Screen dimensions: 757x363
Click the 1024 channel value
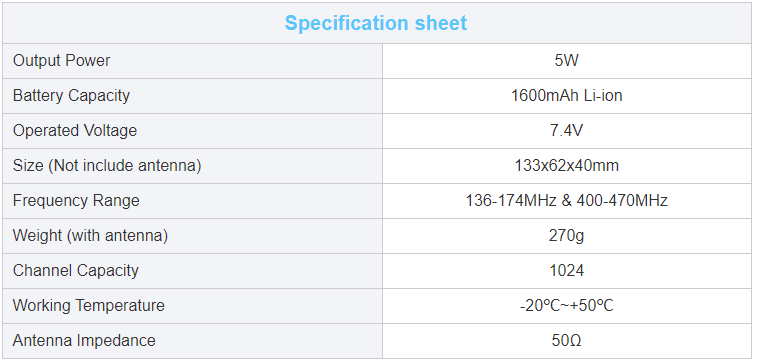pos(567,271)
